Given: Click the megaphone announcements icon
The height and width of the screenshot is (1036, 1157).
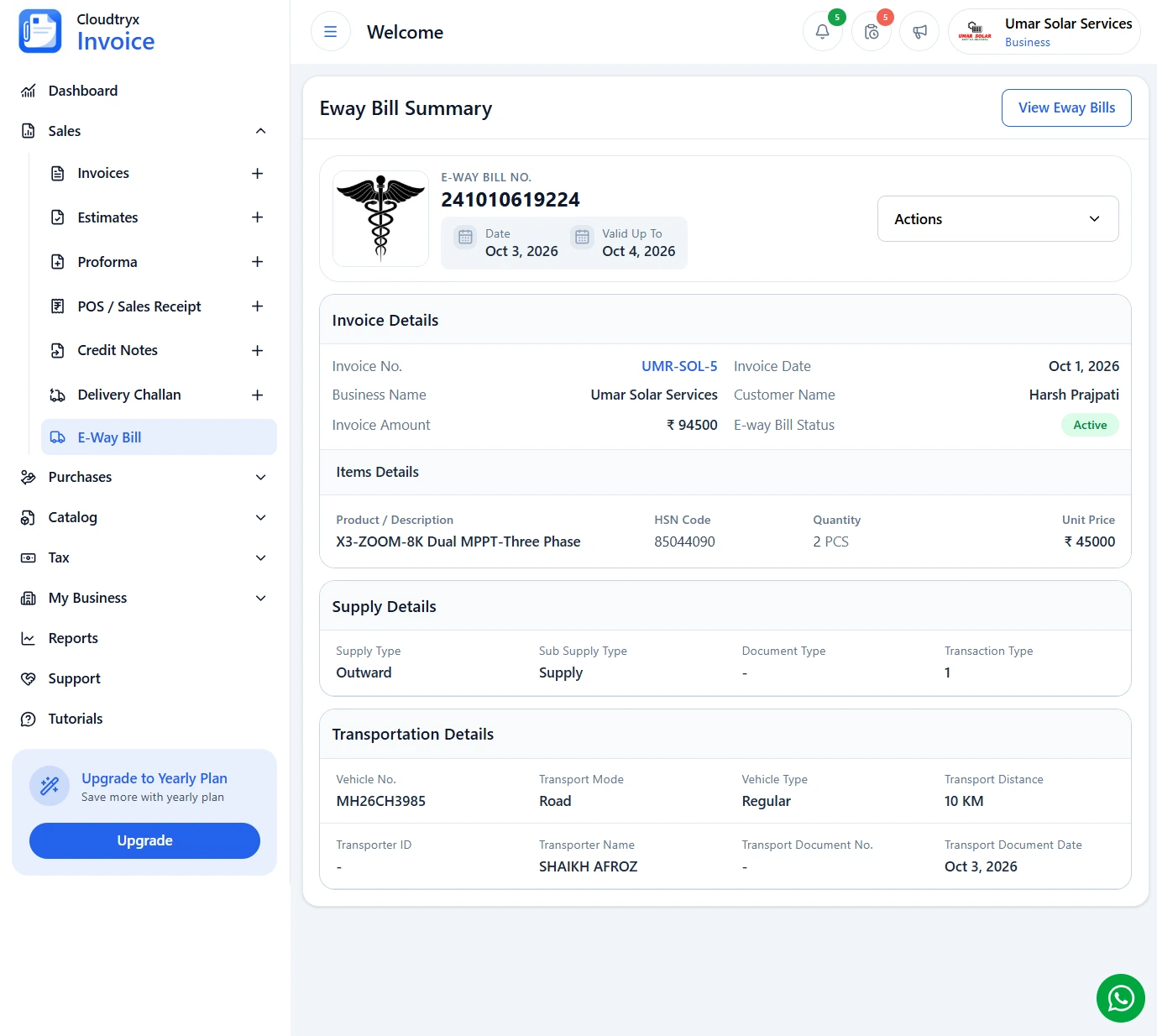Looking at the screenshot, I should coord(919,32).
